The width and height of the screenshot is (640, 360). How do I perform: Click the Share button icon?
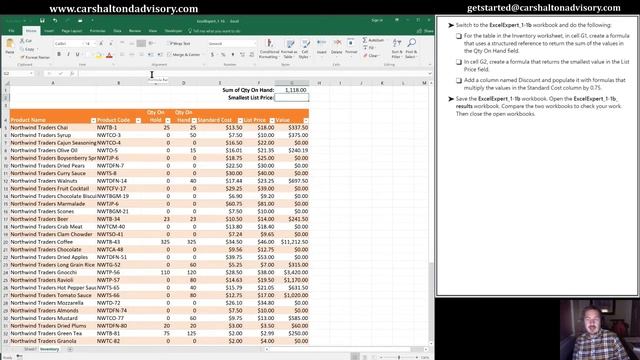(425, 31)
